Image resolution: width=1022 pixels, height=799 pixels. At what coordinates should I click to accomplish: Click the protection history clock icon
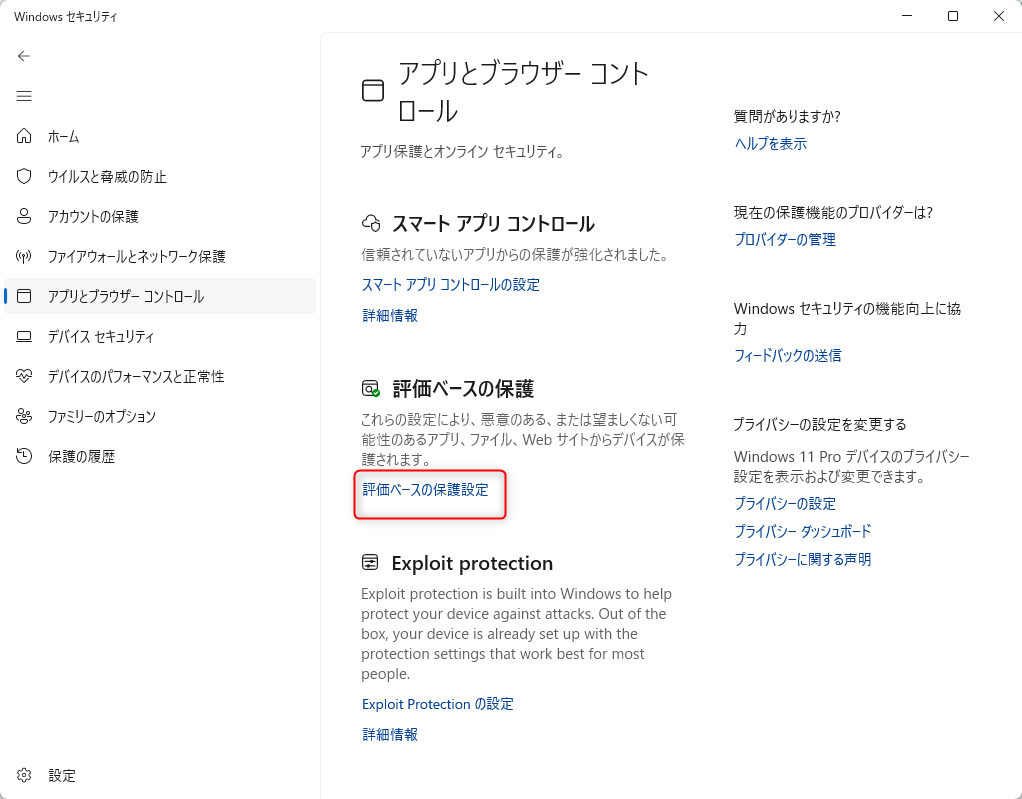coord(25,456)
